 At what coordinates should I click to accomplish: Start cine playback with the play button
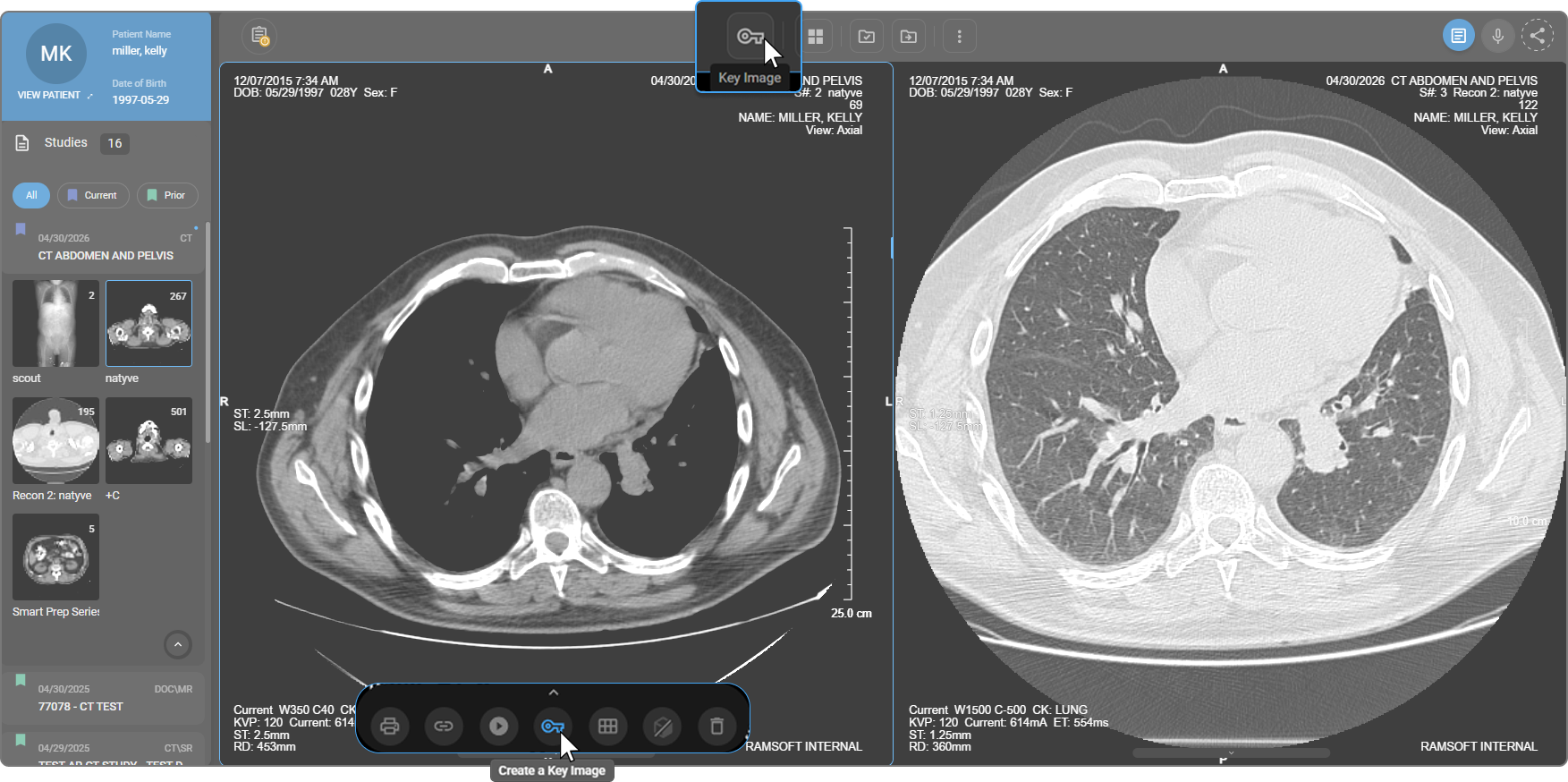[499, 726]
